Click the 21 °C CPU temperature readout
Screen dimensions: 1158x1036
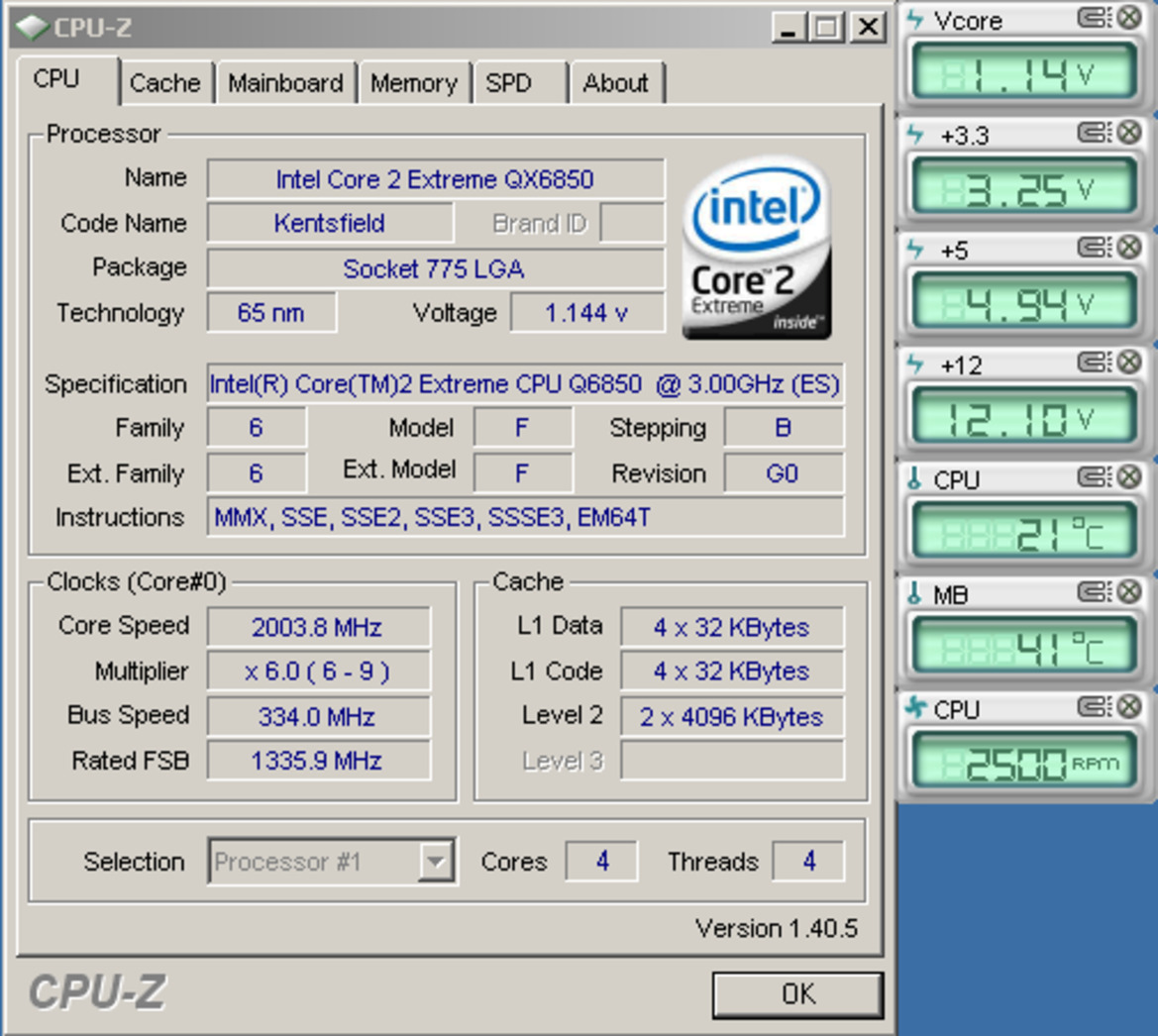tap(1024, 530)
